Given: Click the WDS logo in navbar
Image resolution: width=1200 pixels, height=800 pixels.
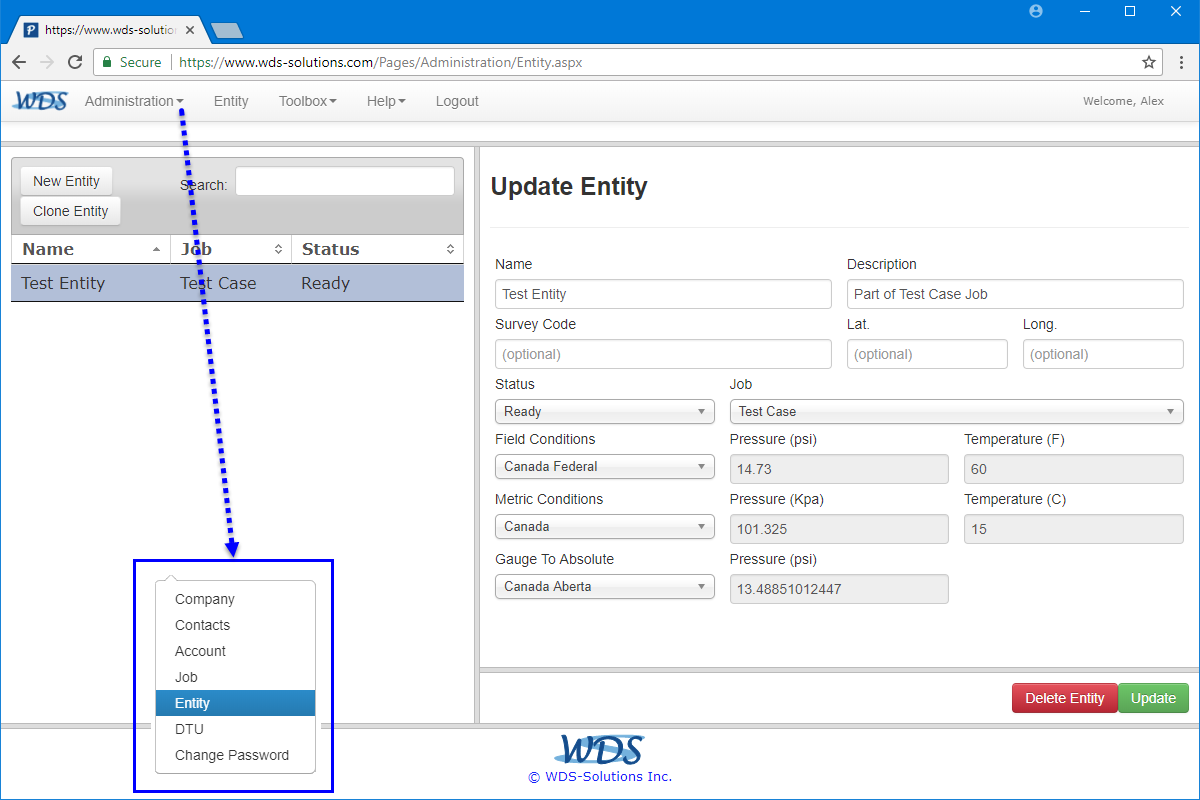Looking at the screenshot, I should [x=40, y=101].
